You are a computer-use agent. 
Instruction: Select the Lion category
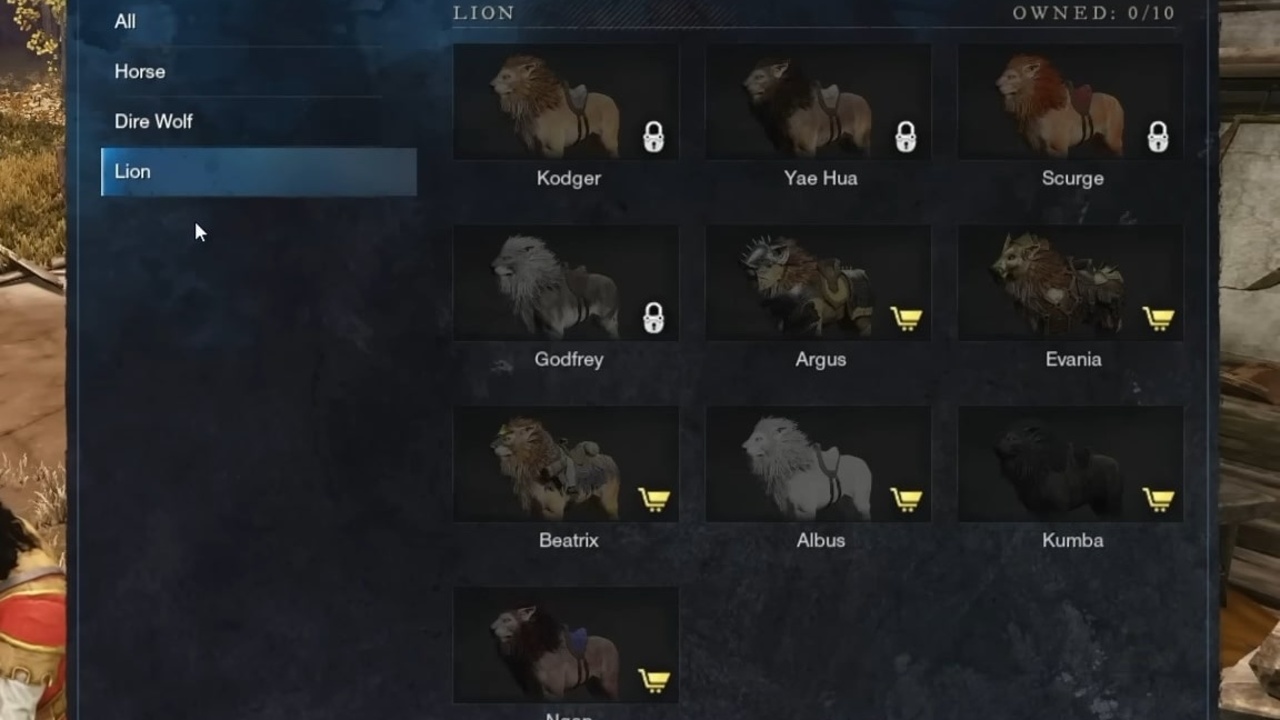pos(259,172)
